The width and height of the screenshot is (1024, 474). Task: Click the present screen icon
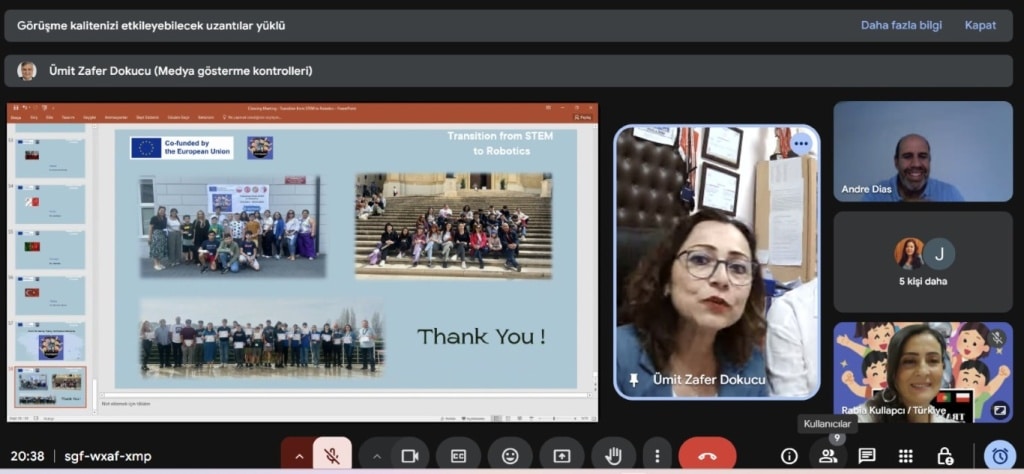(560, 456)
